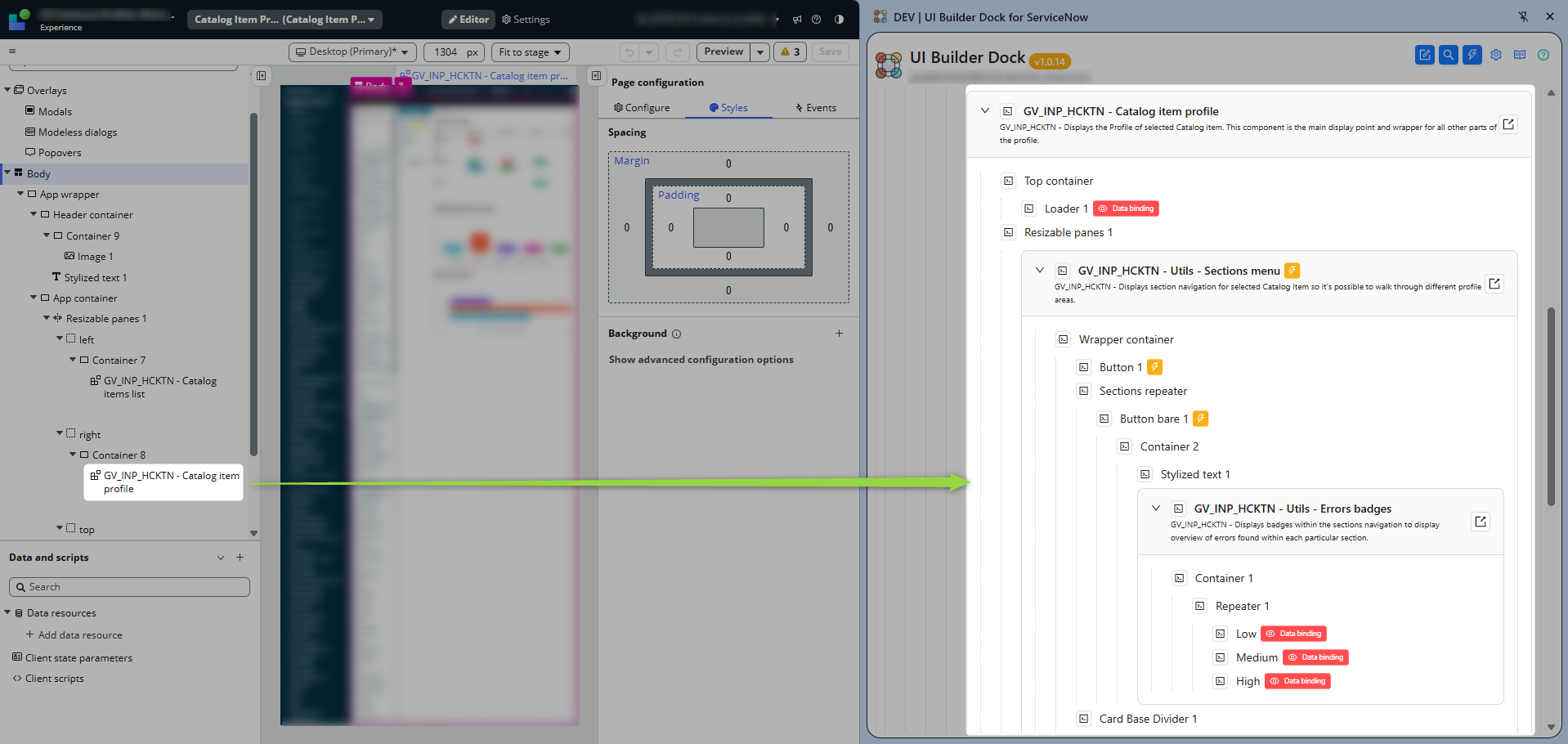Click external link icon for Errors badges component
Image resolution: width=1568 pixels, height=744 pixels.
tap(1480, 522)
